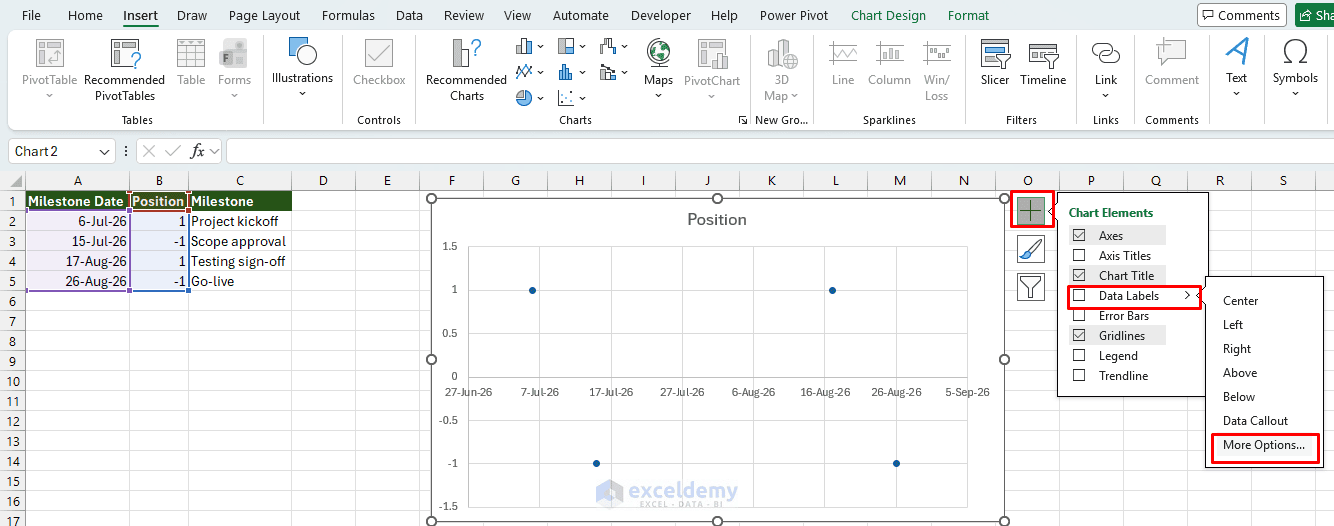Expand the Name Box dropdown
The height and width of the screenshot is (526, 1334).
(105, 152)
